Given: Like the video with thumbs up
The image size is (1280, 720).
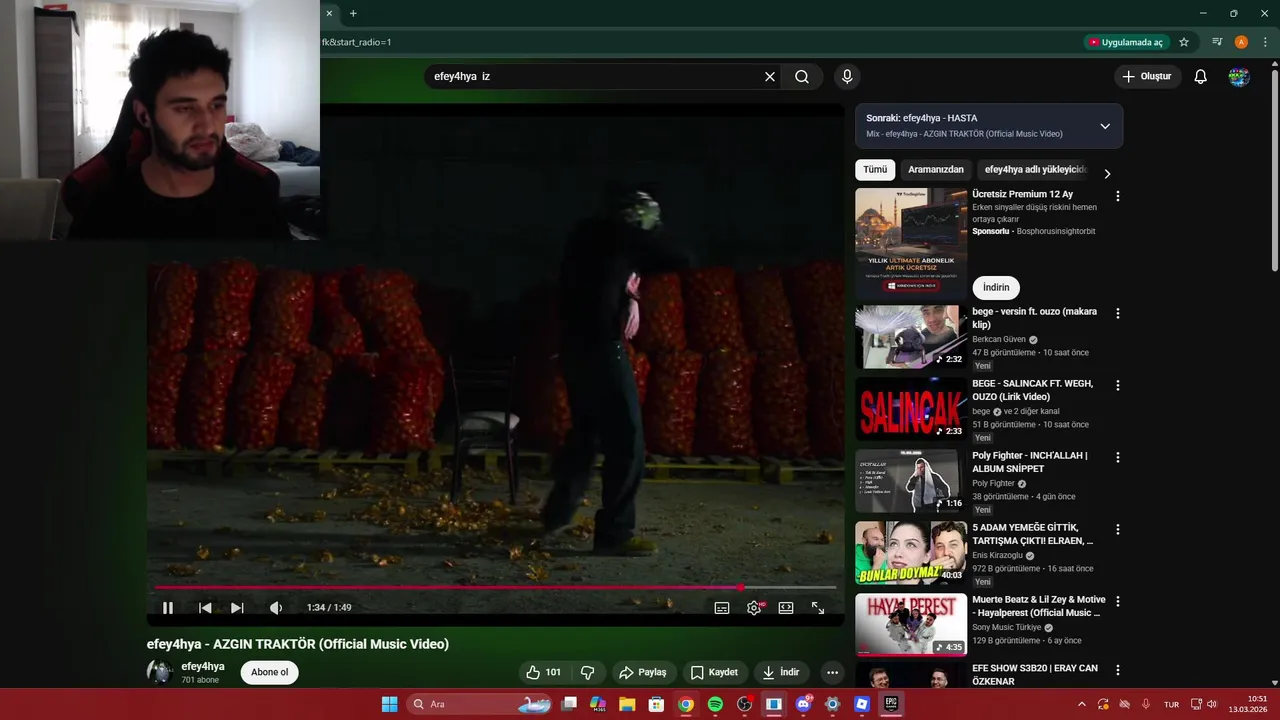Looking at the screenshot, I should [543, 673].
